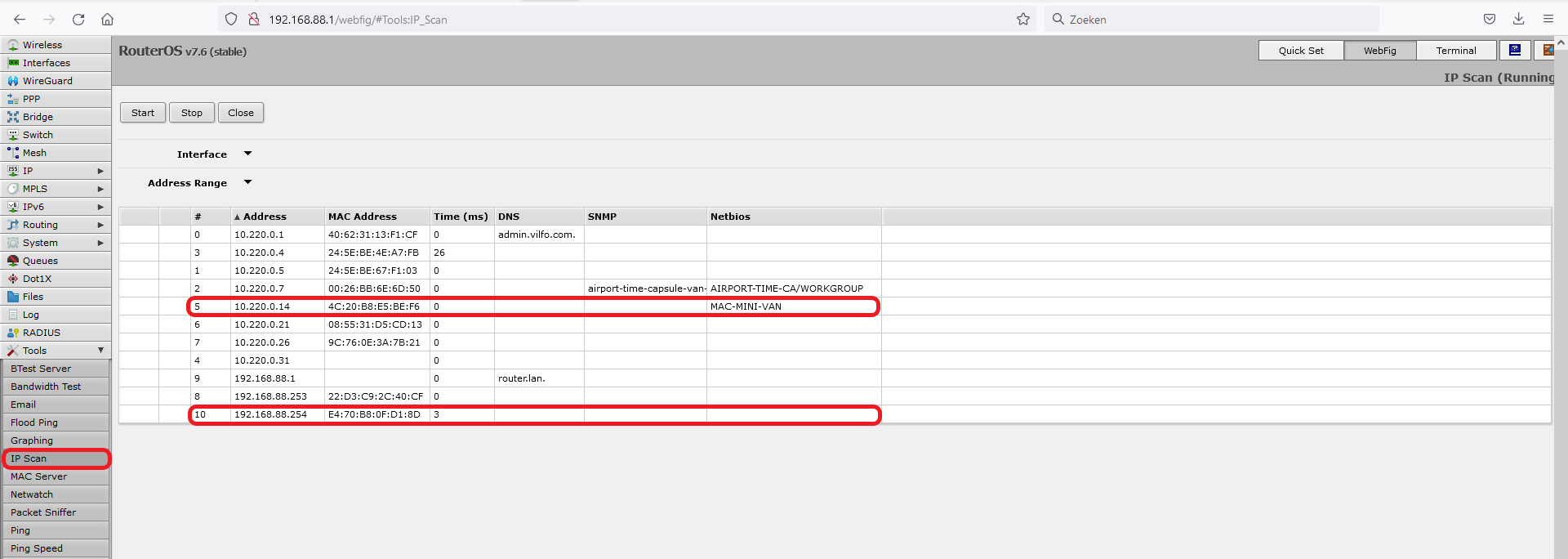Click the Stop scan button
Viewport: 1568px width, 559px height.
click(x=192, y=113)
